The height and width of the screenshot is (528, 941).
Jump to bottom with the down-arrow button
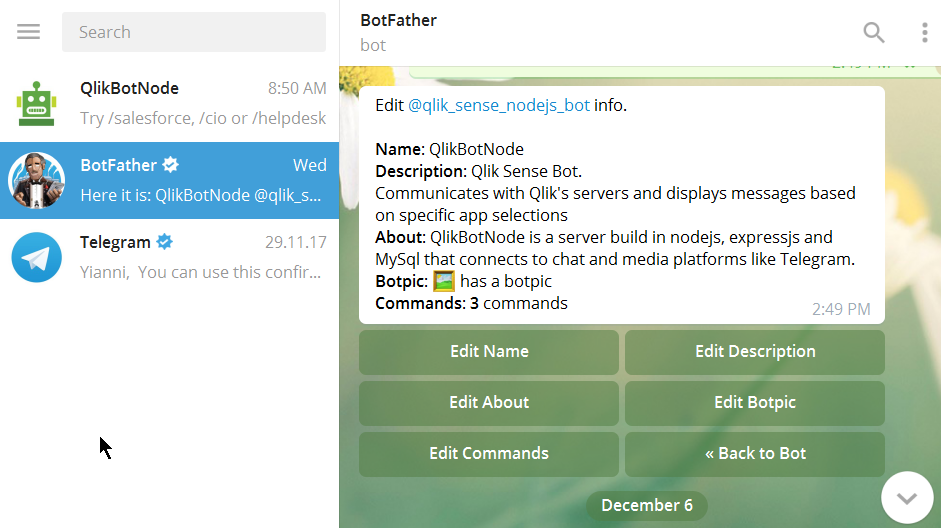pyautogui.click(x=907, y=497)
